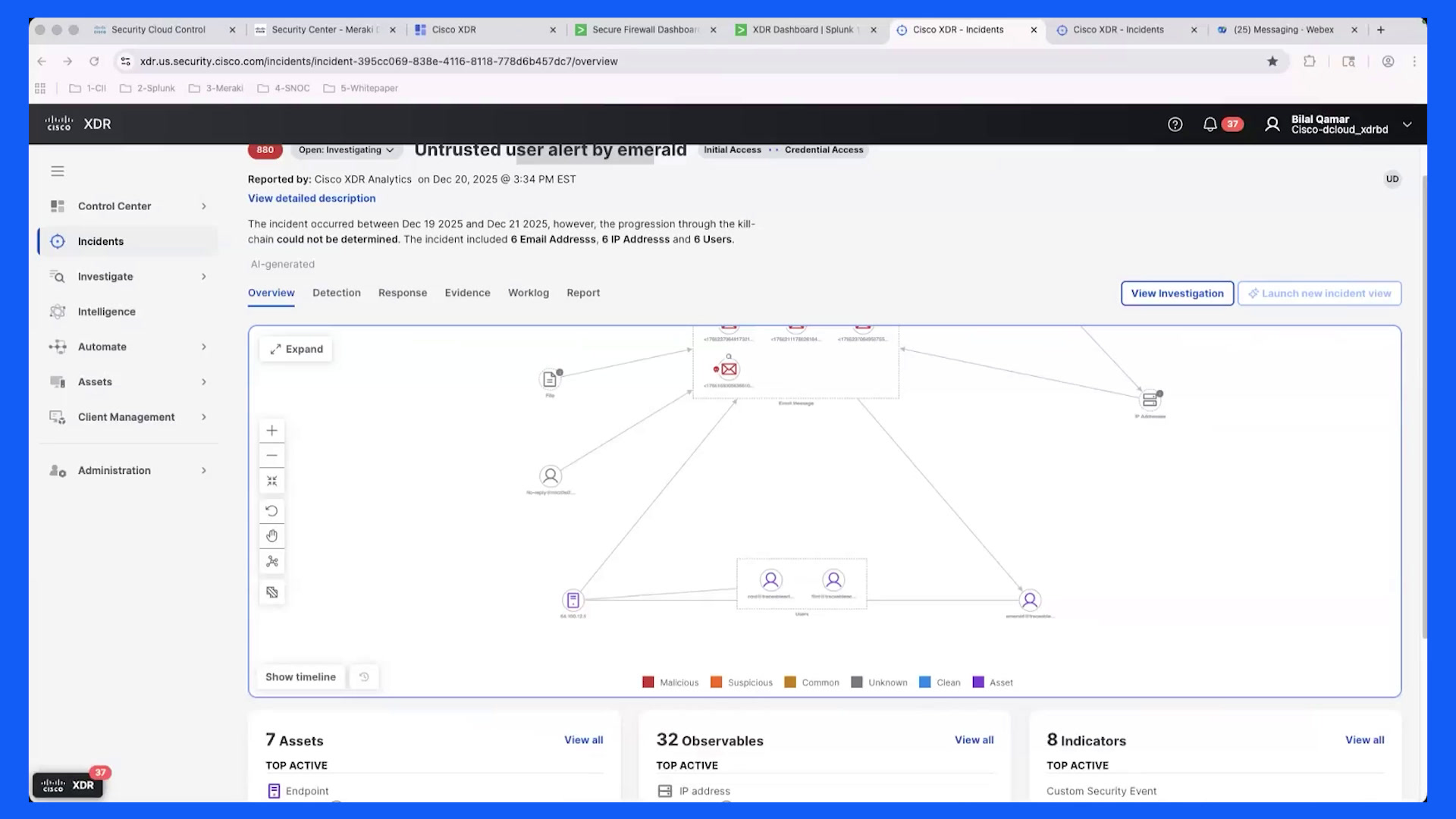Image resolution: width=1456 pixels, height=819 pixels.
Task: Click Show timeline button
Action: point(300,677)
